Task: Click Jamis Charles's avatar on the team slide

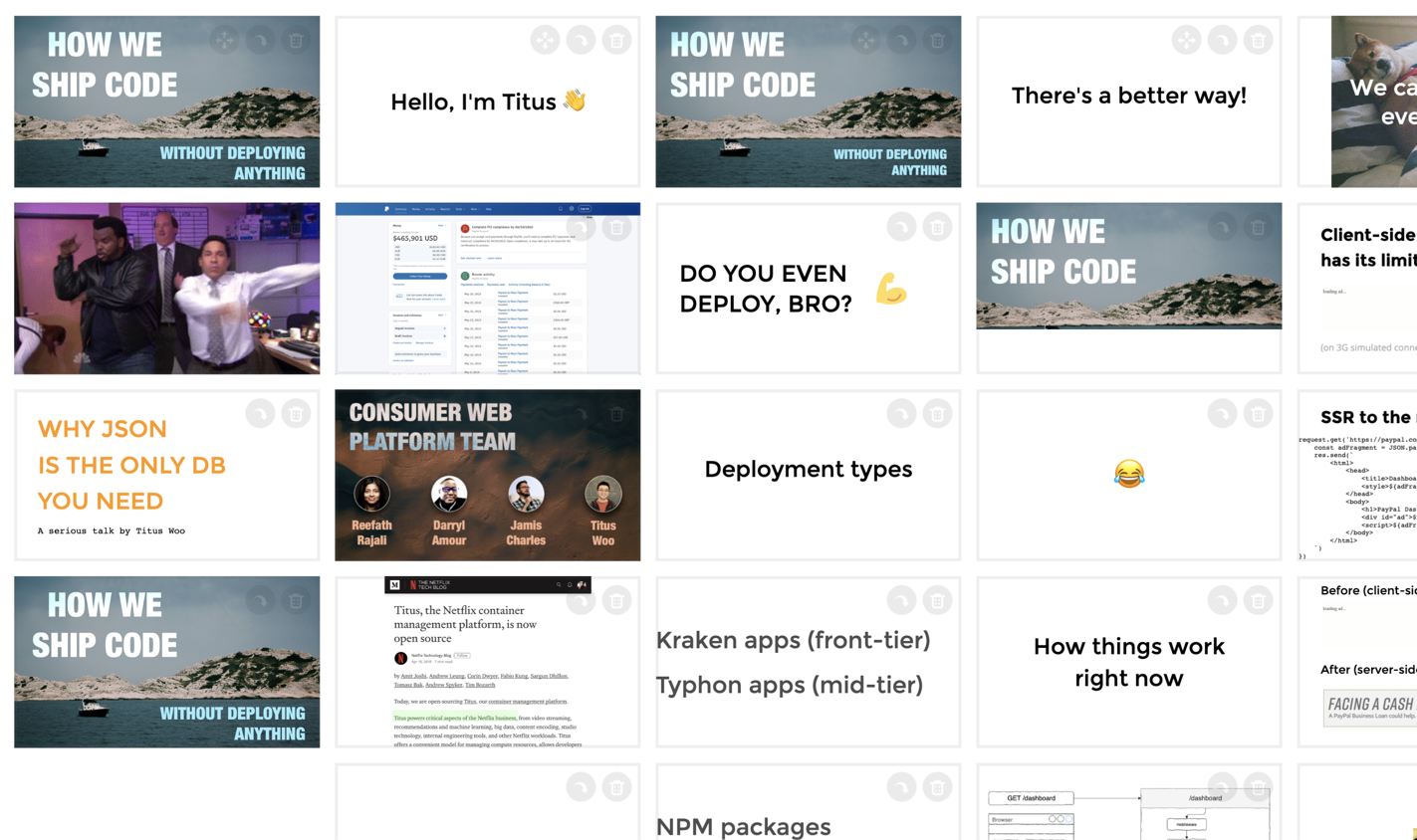Action: coord(526,494)
